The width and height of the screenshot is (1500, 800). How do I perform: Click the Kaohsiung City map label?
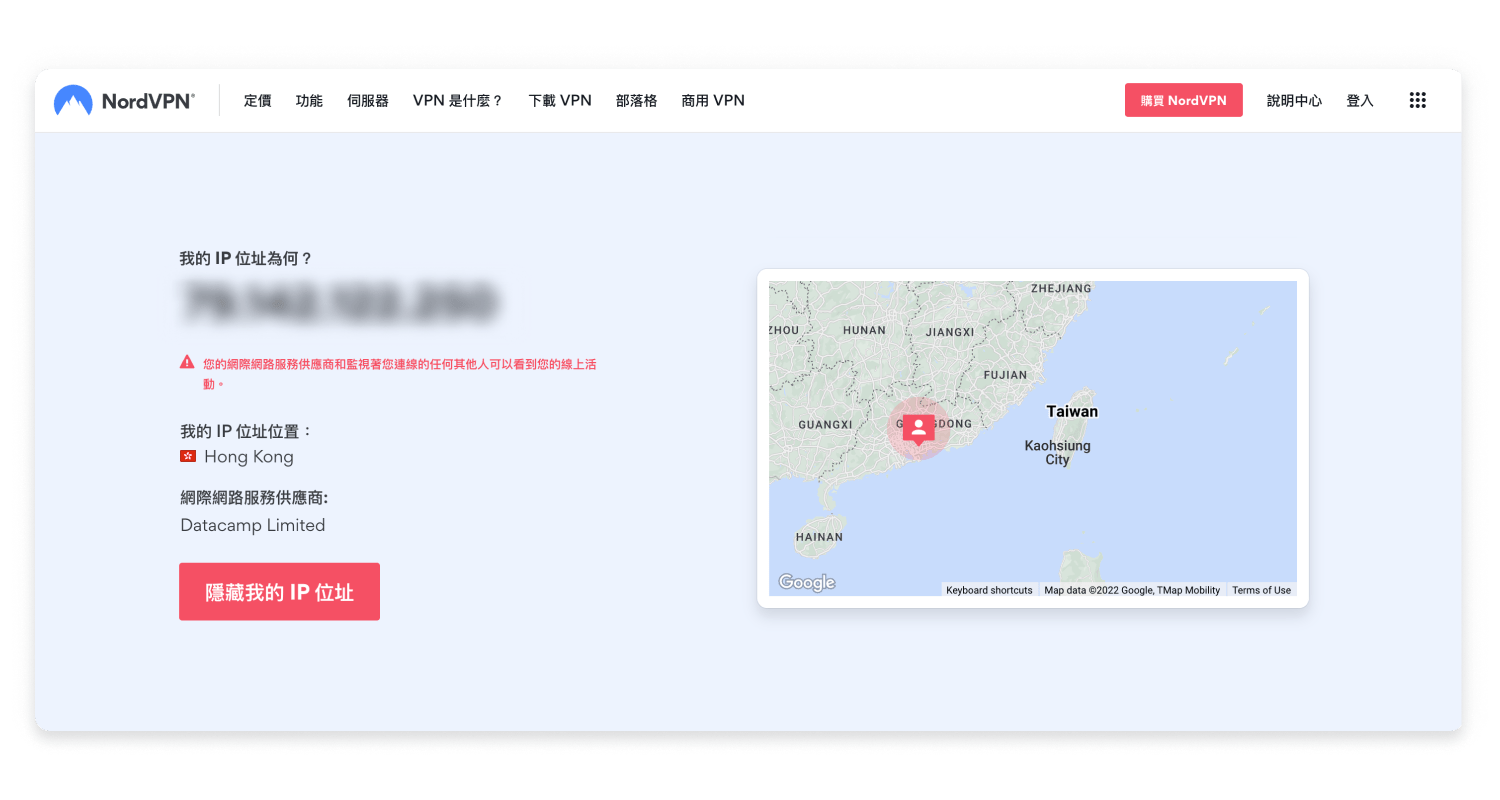point(1057,453)
